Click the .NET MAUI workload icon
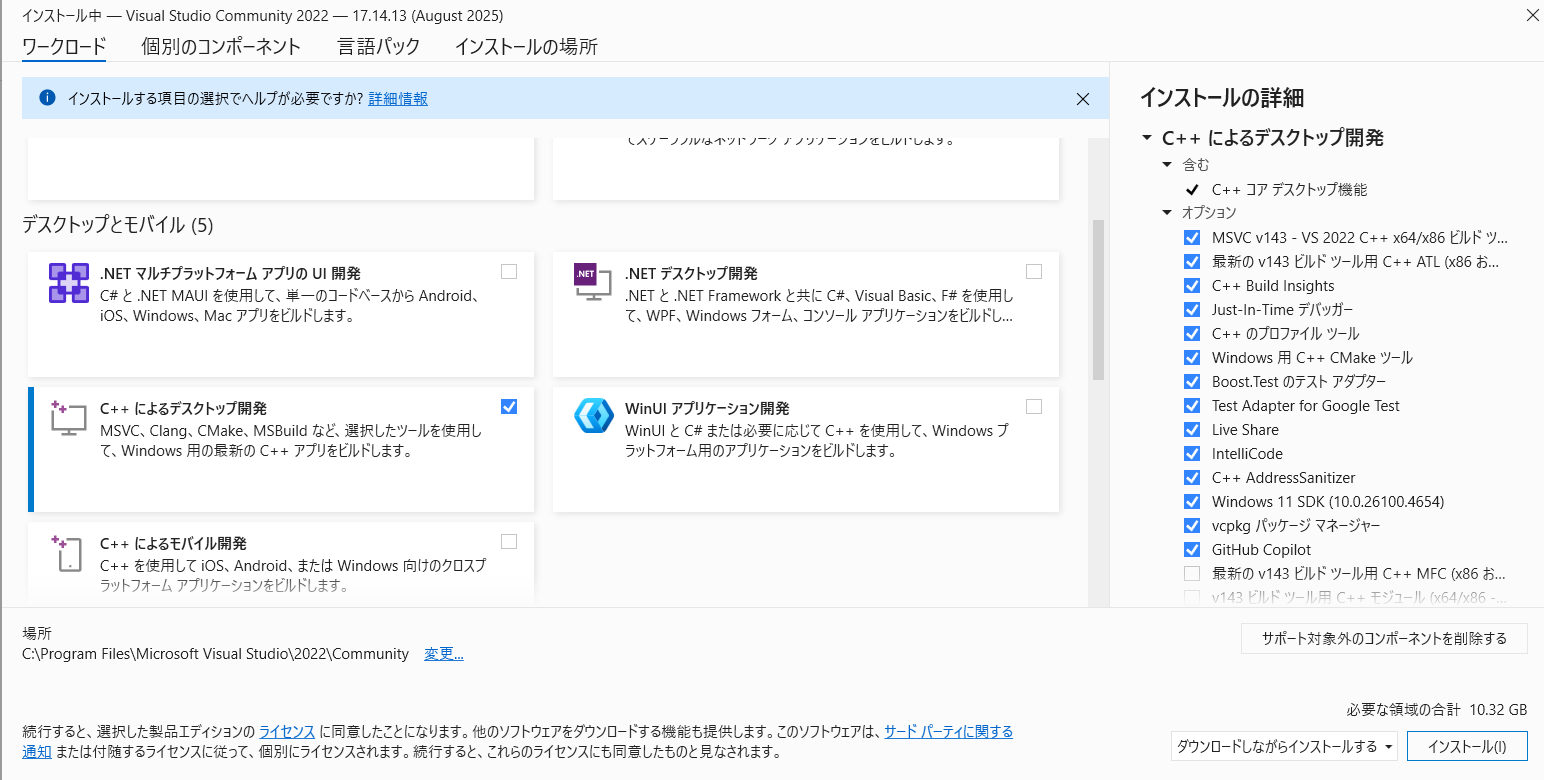Viewport: 1544px width, 780px height. 68,283
